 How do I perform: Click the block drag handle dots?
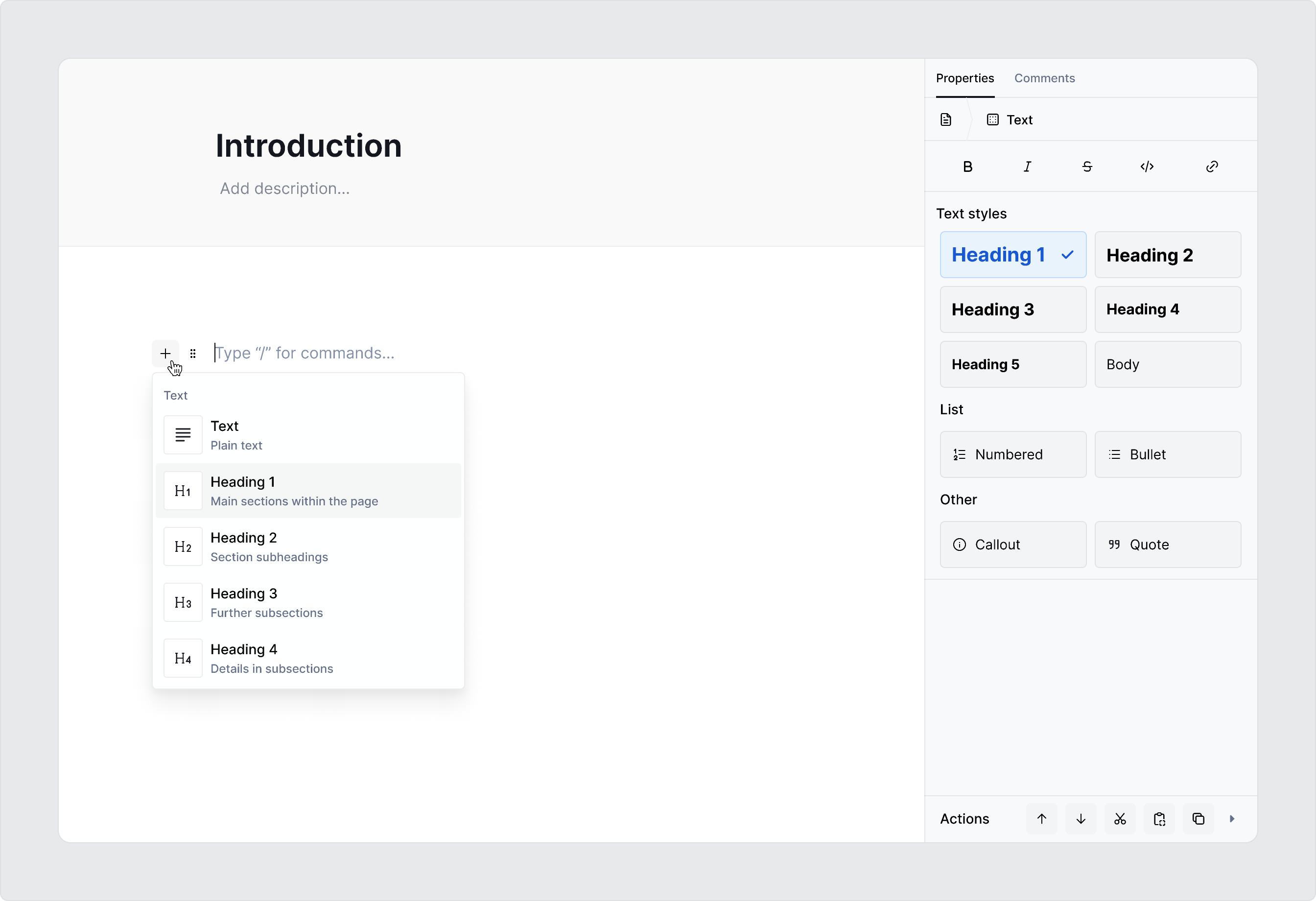pyautogui.click(x=193, y=353)
